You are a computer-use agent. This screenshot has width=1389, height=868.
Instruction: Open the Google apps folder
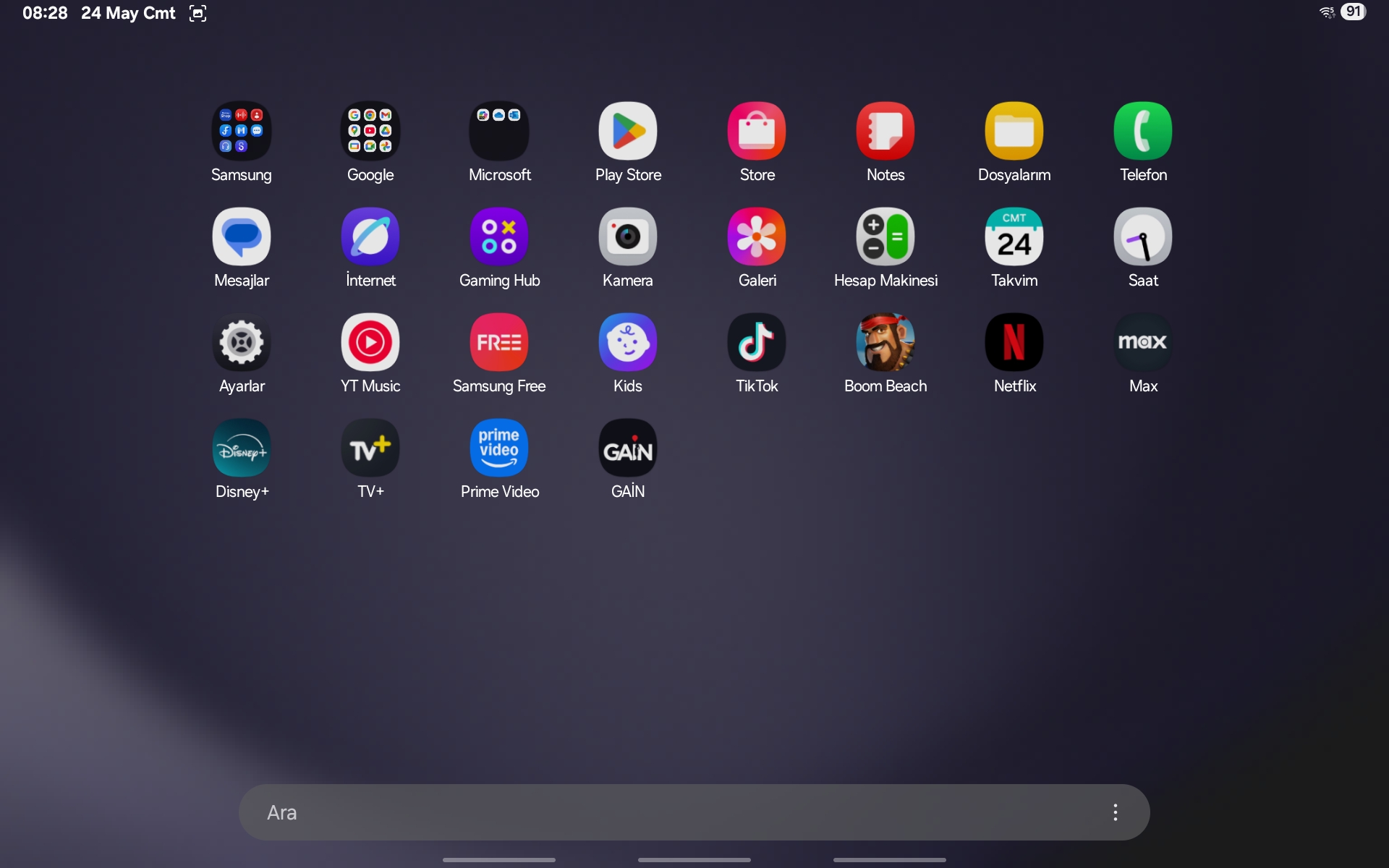370,131
